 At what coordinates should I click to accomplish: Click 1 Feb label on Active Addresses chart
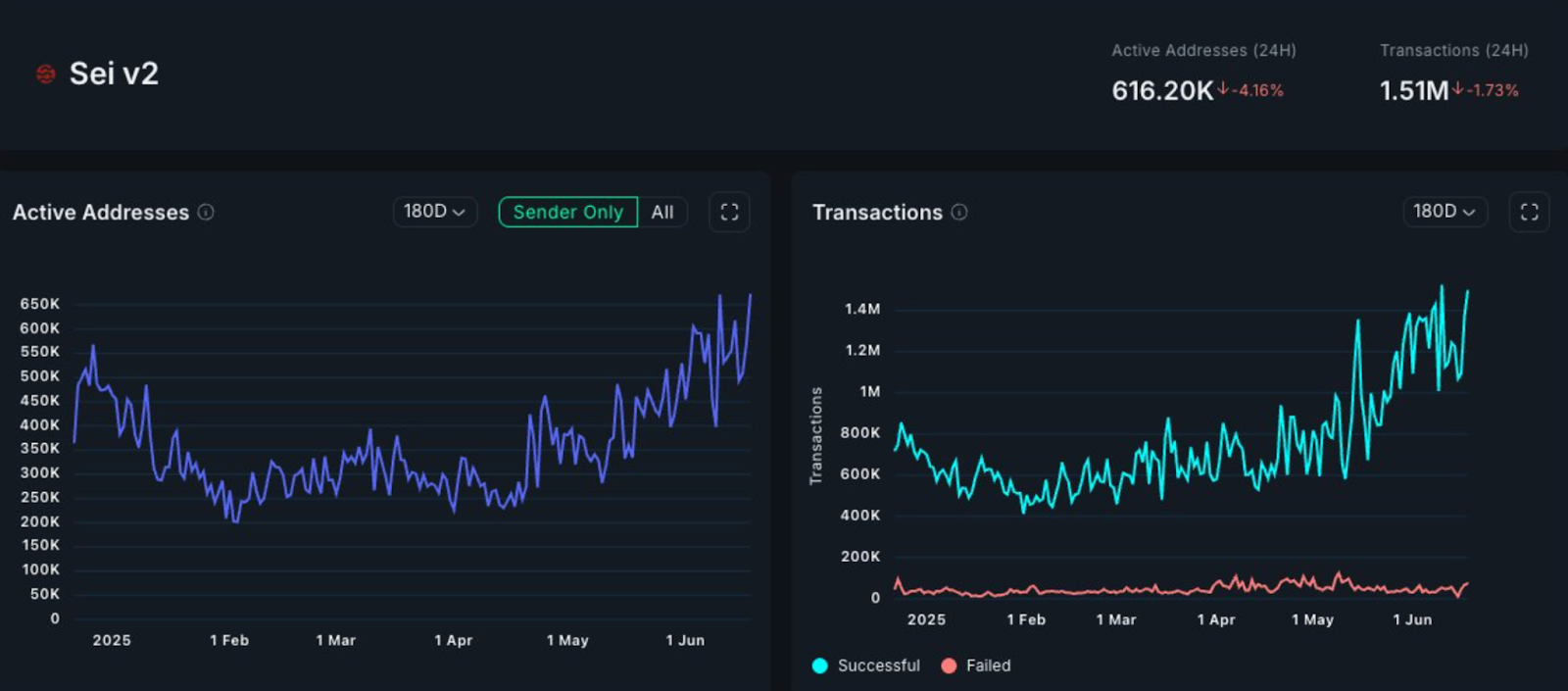[229, 640]
